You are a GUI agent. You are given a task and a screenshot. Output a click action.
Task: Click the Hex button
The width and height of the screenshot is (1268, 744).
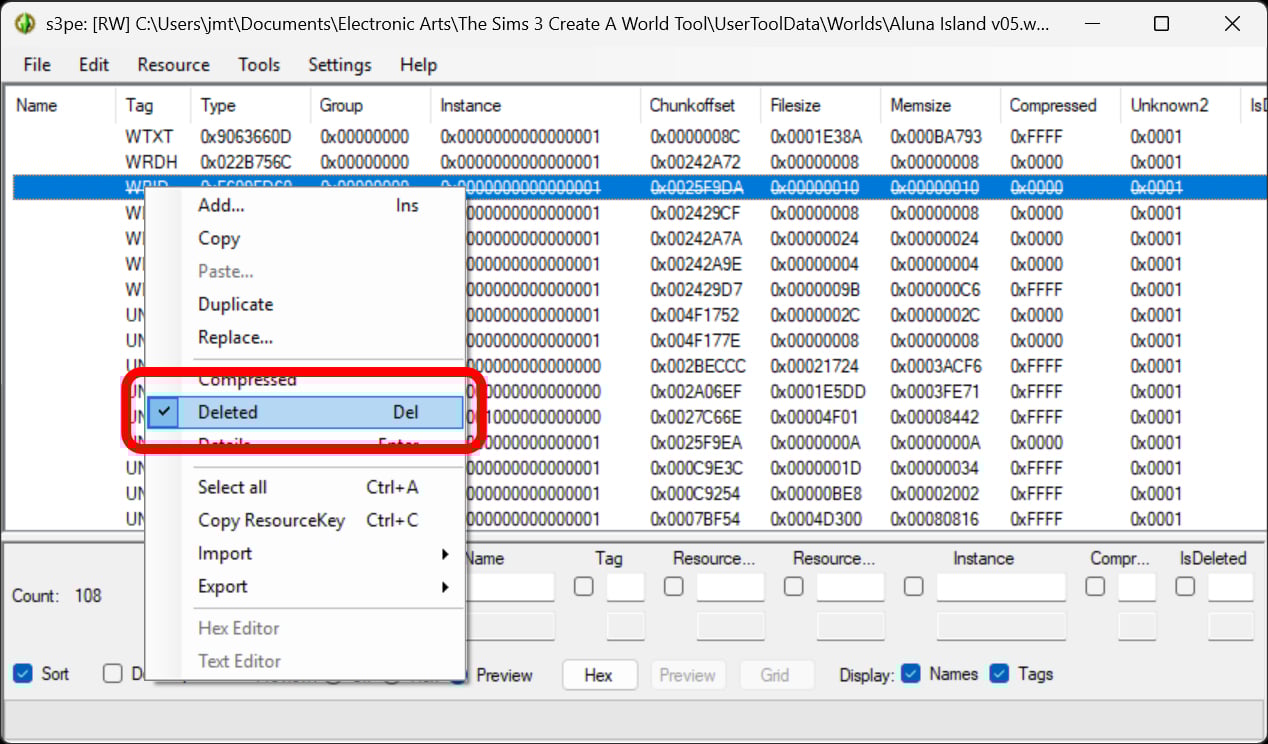[598, 675]
